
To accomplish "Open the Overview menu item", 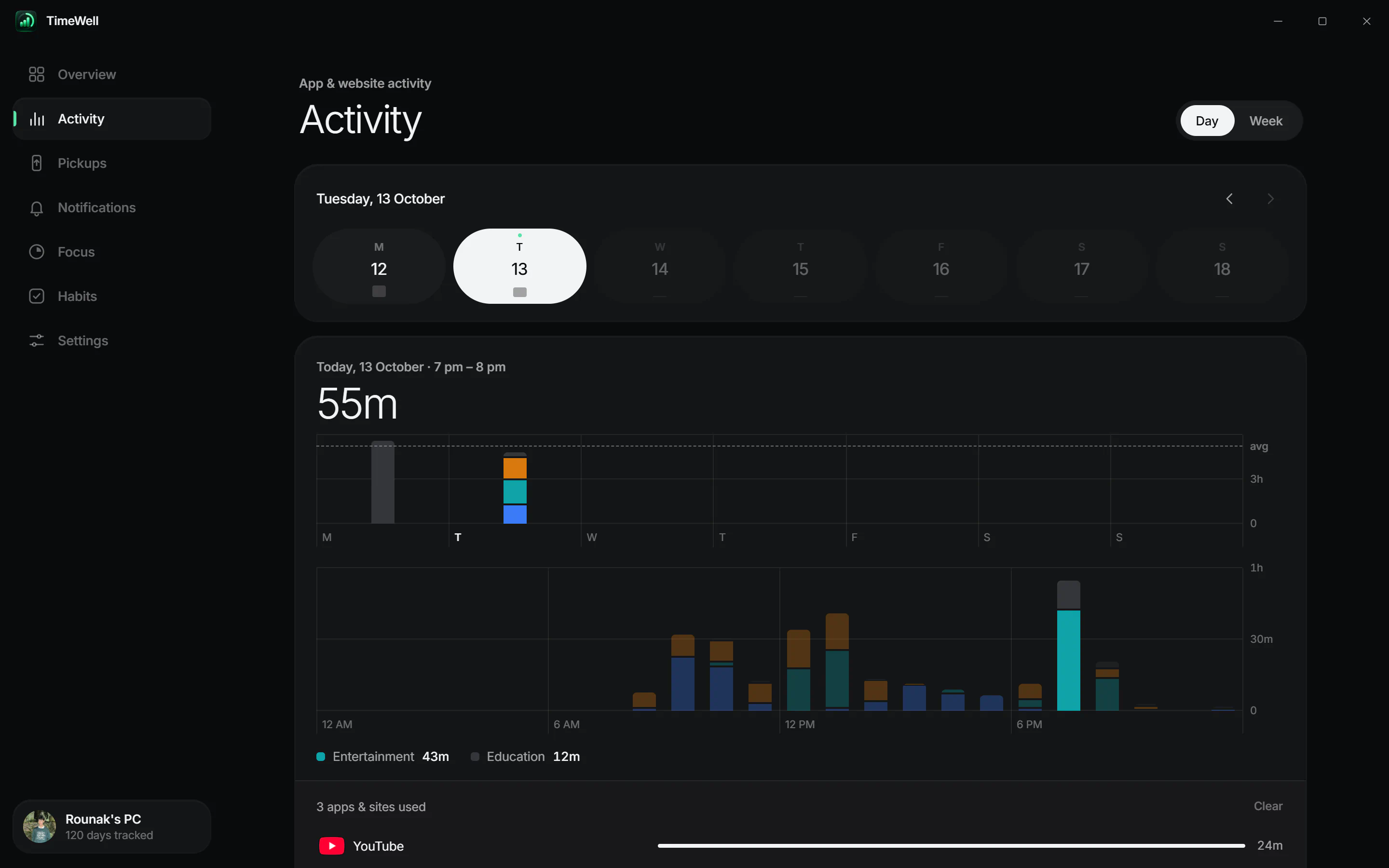I will (x=112, y=75).
